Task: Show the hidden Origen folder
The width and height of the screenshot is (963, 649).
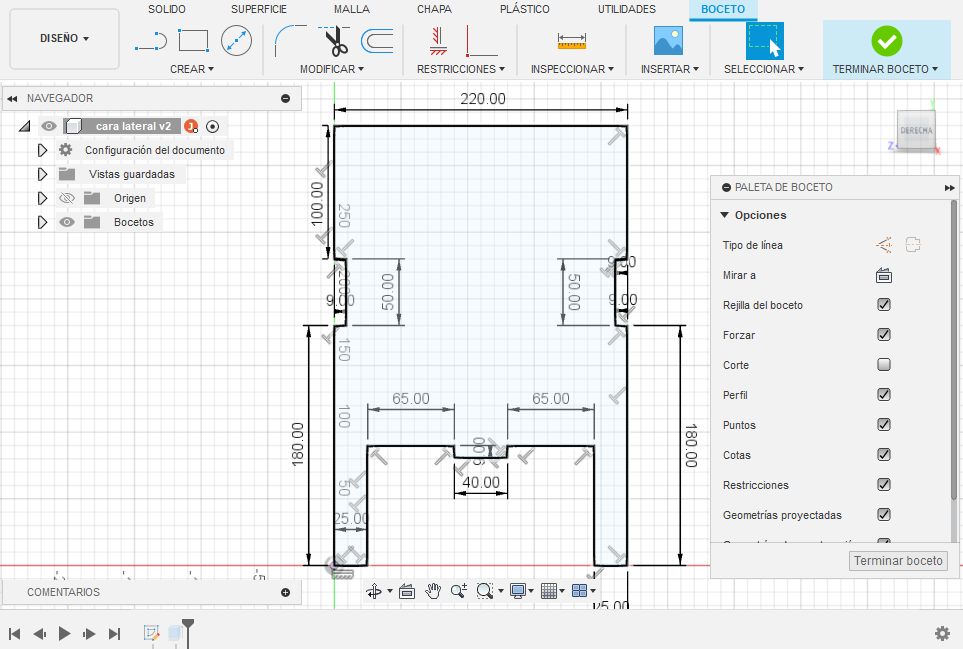Action: tap(67, 198)
